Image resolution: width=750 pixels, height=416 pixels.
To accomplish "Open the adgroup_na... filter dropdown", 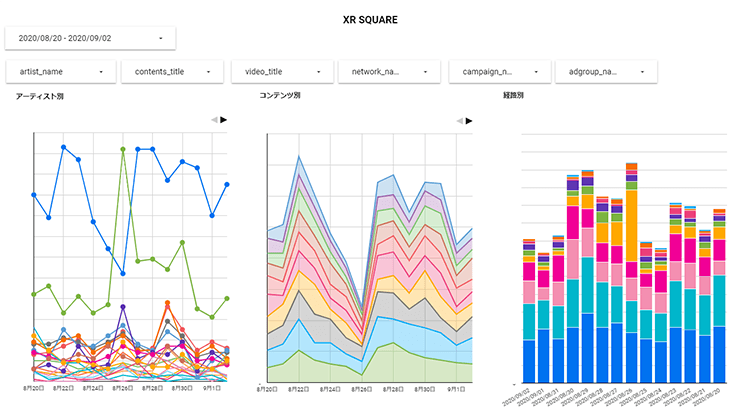I will 606,72.
